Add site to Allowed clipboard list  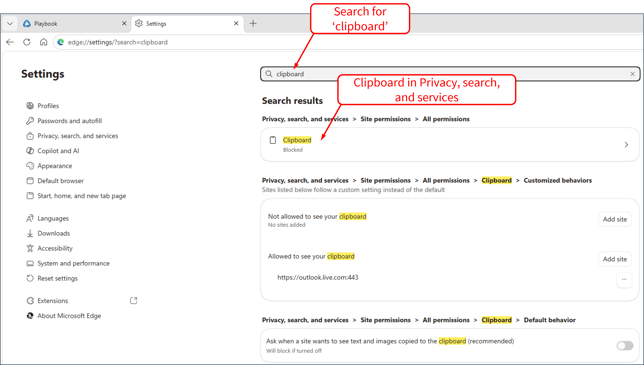pos(615,259)
